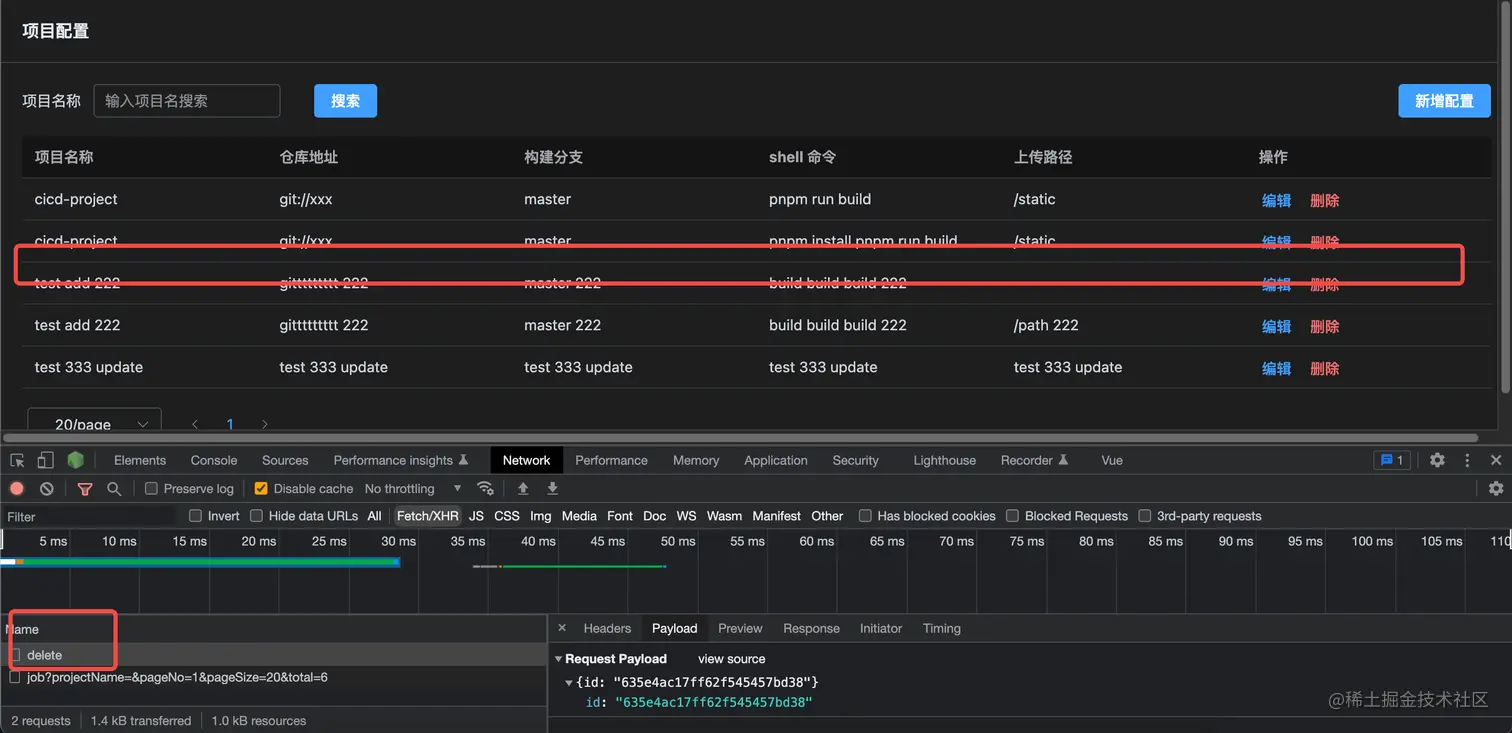Image resolution: width=1512 pixels, height=733 pixels.
Task: Open the Performance panel tab
Action: (x=611, y=460)
